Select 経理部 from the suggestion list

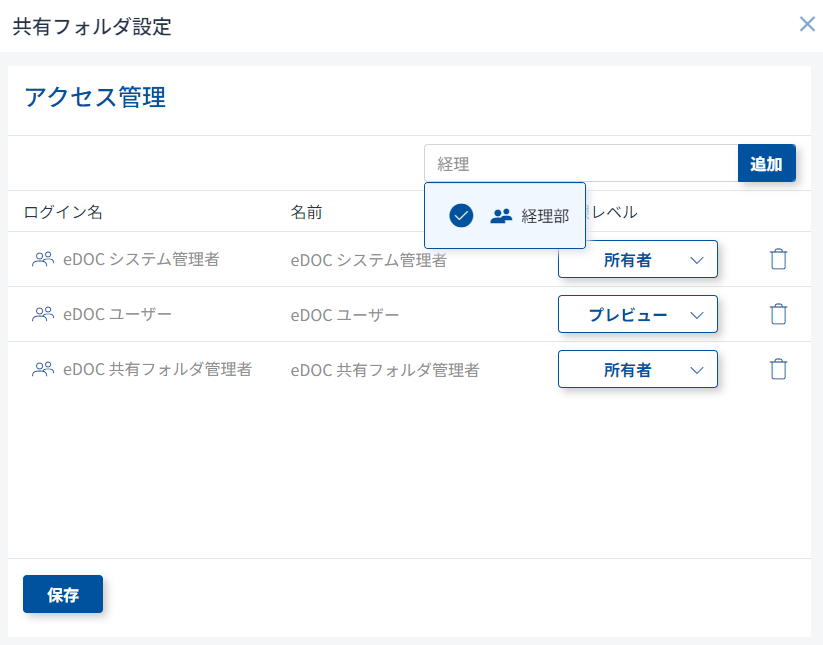tap(545, 215)
